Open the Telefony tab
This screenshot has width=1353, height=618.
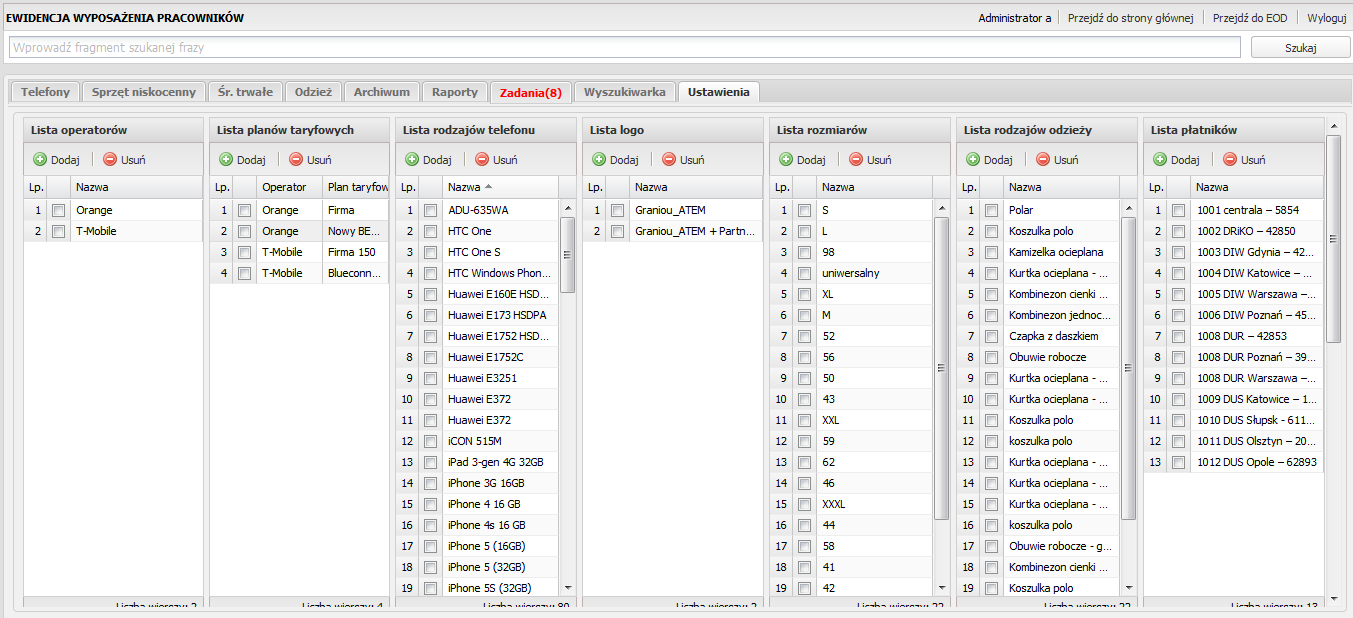pos(45,92)
